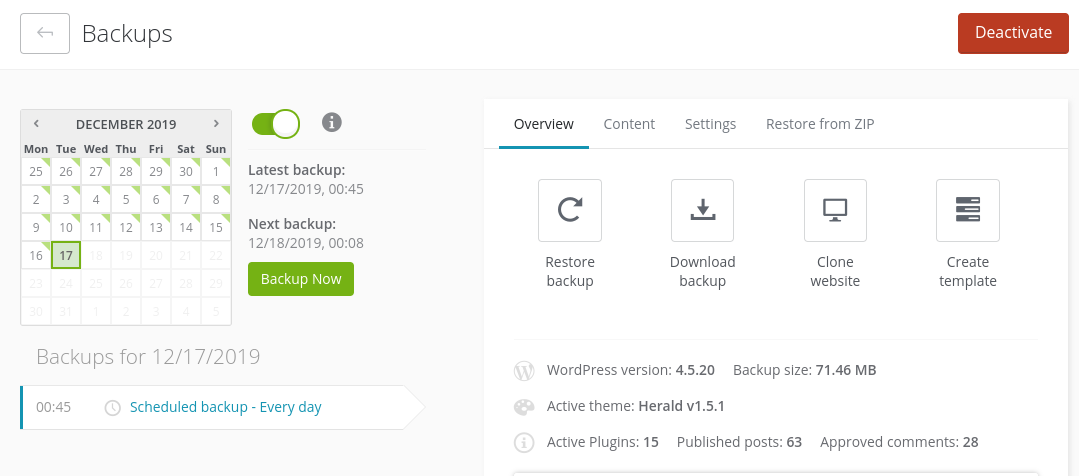Click the Create template icon
This screenshot has height=476, width=1079.
tap(967, 210)
